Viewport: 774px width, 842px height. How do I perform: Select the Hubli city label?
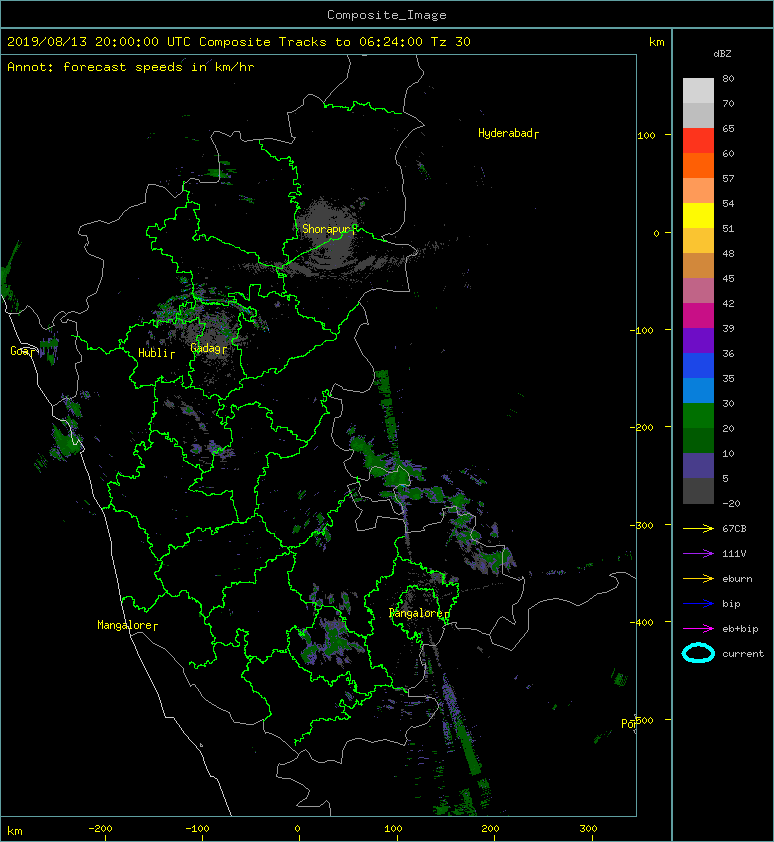[x=153, y=353]
